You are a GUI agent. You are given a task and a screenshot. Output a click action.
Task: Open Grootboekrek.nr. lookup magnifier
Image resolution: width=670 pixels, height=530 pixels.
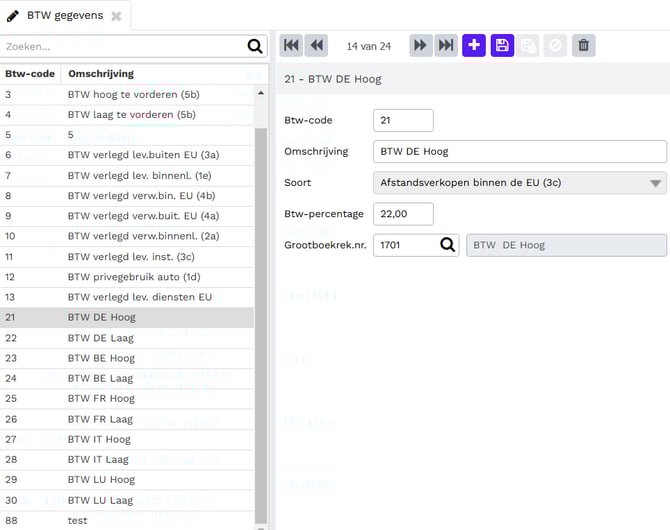click(x=447, y=245)
